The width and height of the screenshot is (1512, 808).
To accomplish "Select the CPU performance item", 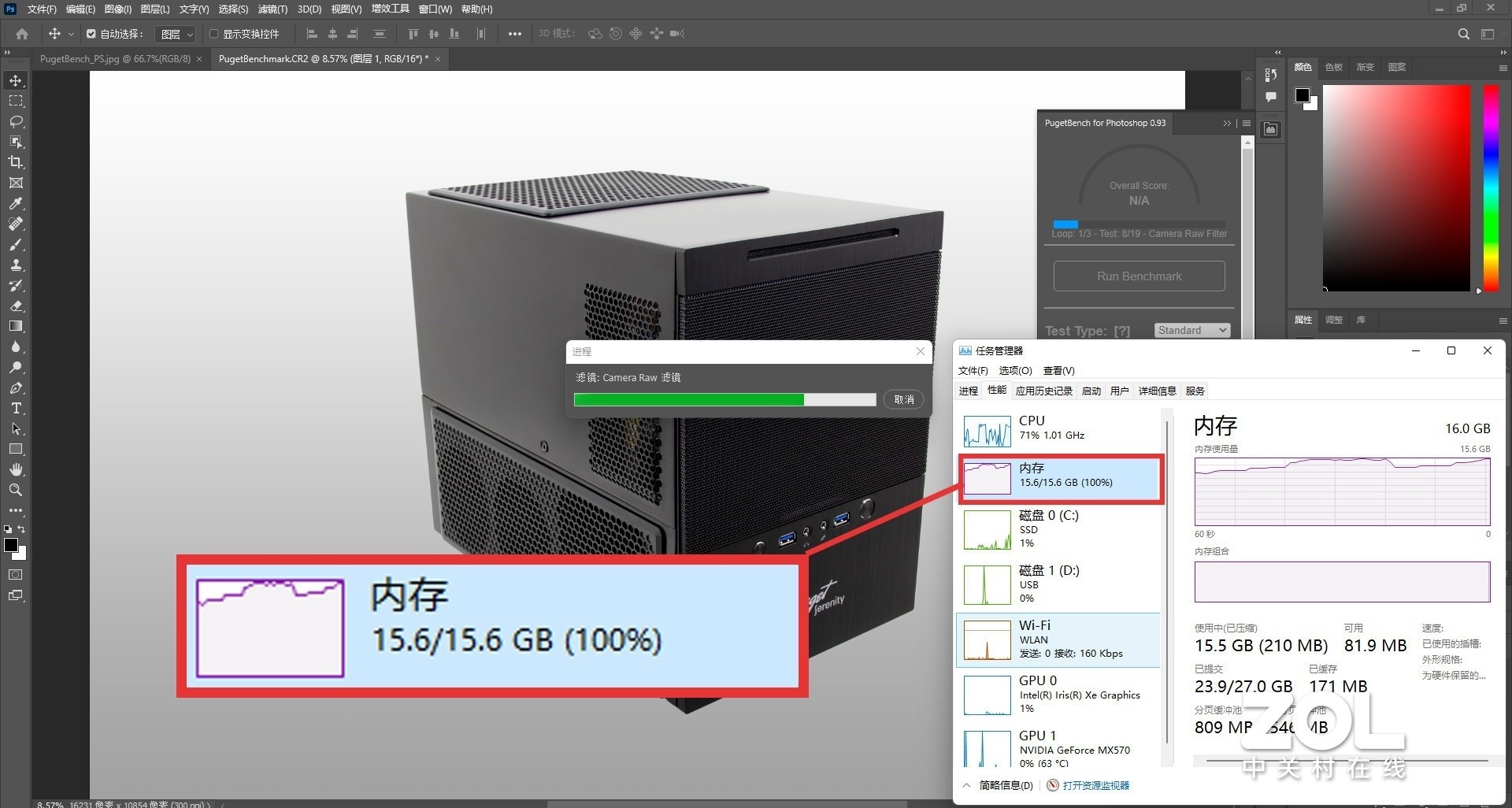I will (x=1059, y=428).
